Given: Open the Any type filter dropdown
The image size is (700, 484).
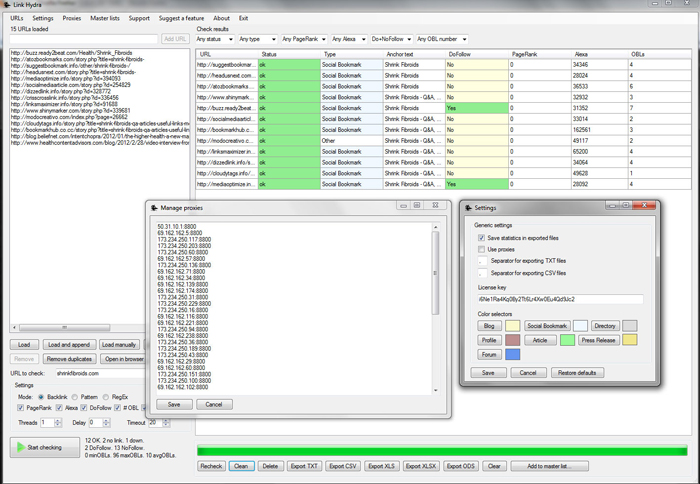Looking at the screenshot, I should click(x=258, y=39).
